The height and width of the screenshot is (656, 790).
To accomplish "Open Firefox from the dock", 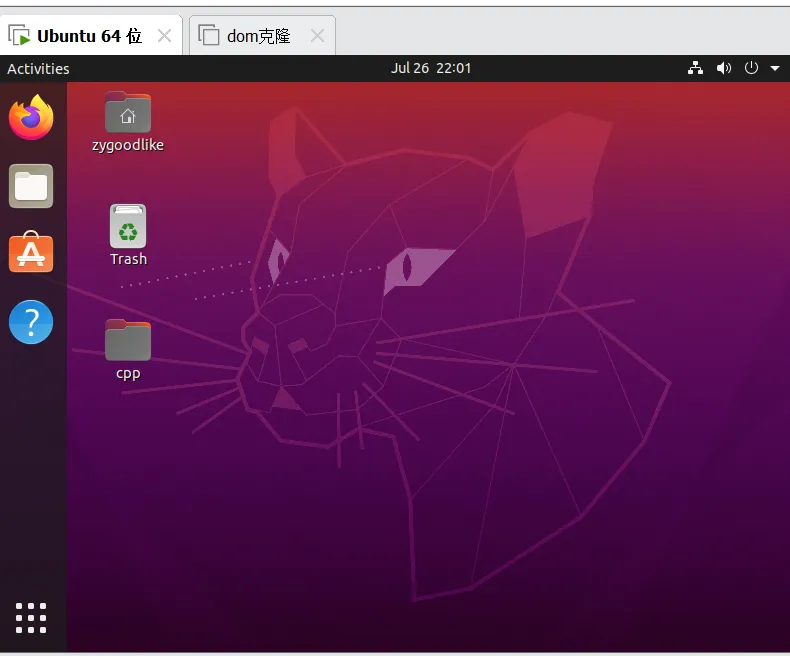I will tap(31, 117).
